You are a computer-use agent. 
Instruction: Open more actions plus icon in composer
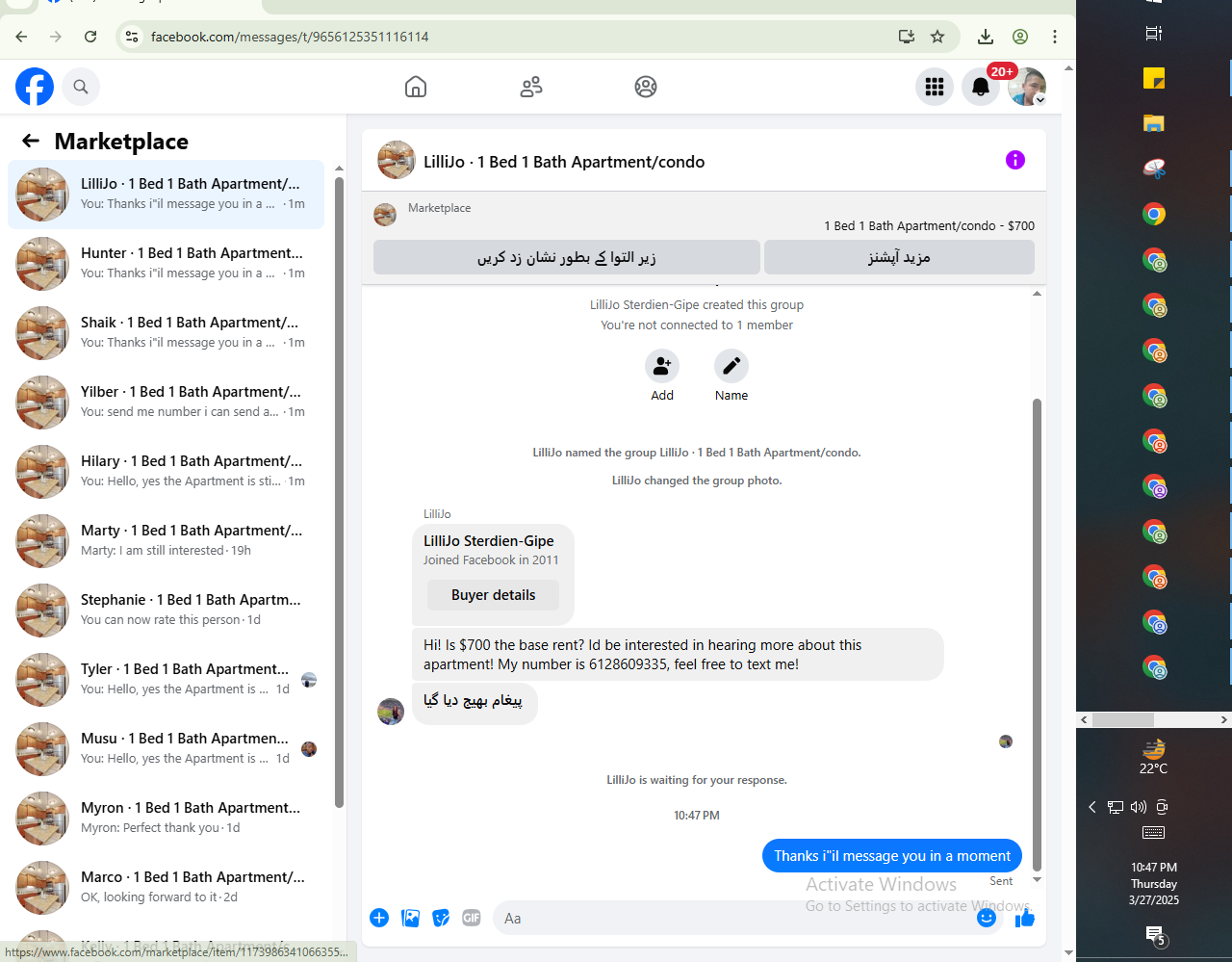pos(379,918)
